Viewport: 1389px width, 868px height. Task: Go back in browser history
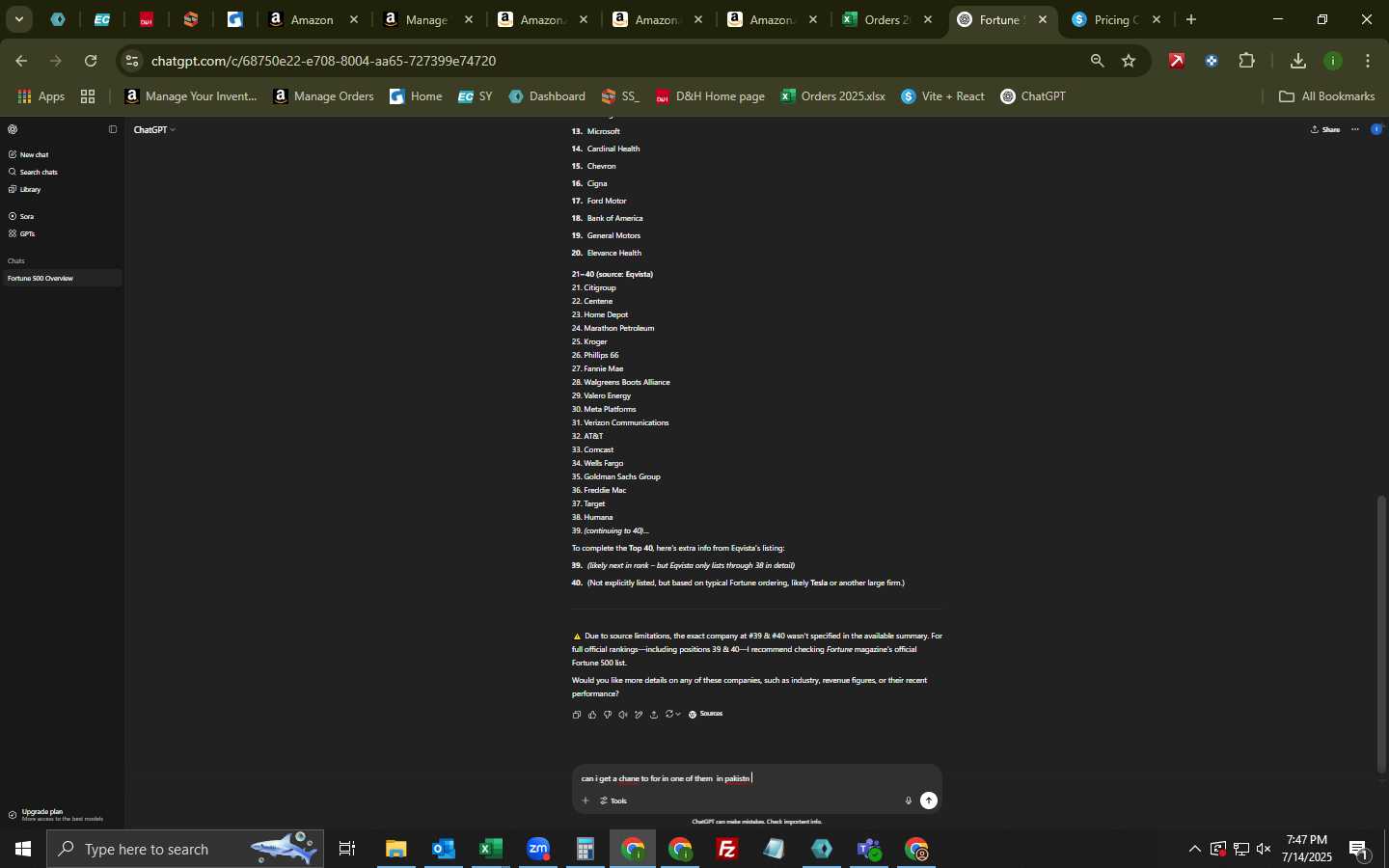pos(21,61)
